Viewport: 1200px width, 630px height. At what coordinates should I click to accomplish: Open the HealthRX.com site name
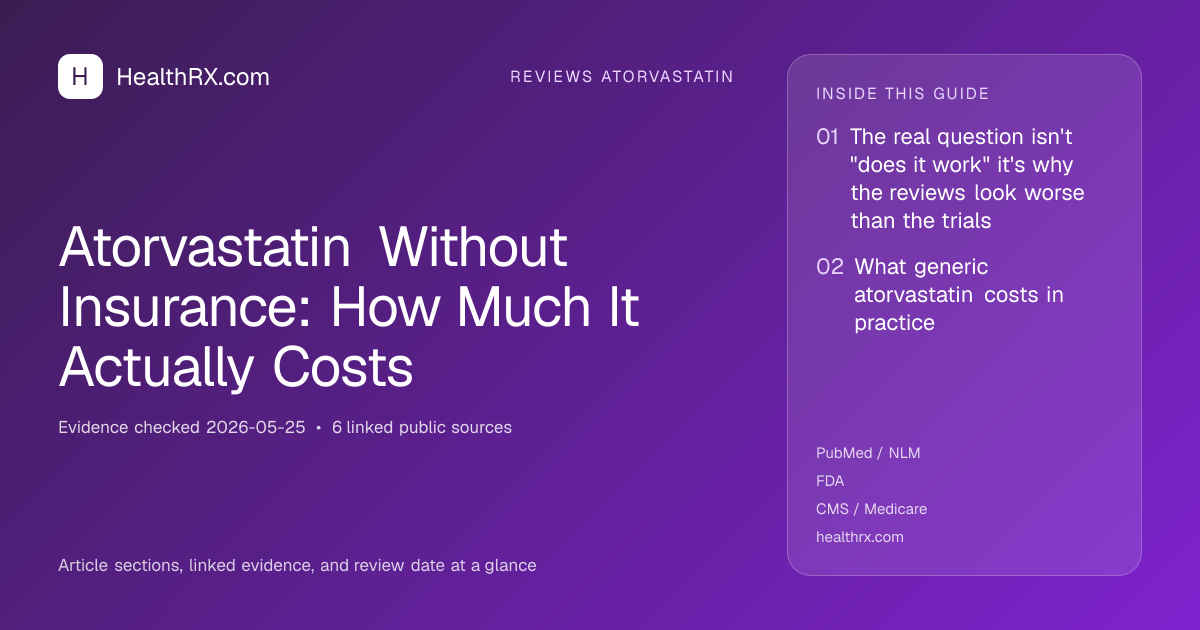click(193, 77)
